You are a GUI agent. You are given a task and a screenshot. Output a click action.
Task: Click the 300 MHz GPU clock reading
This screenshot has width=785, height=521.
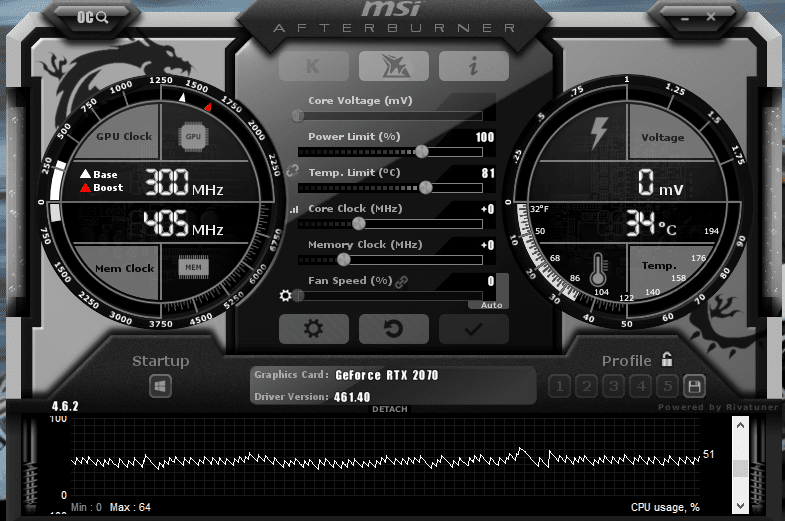[x=184, y=182]
